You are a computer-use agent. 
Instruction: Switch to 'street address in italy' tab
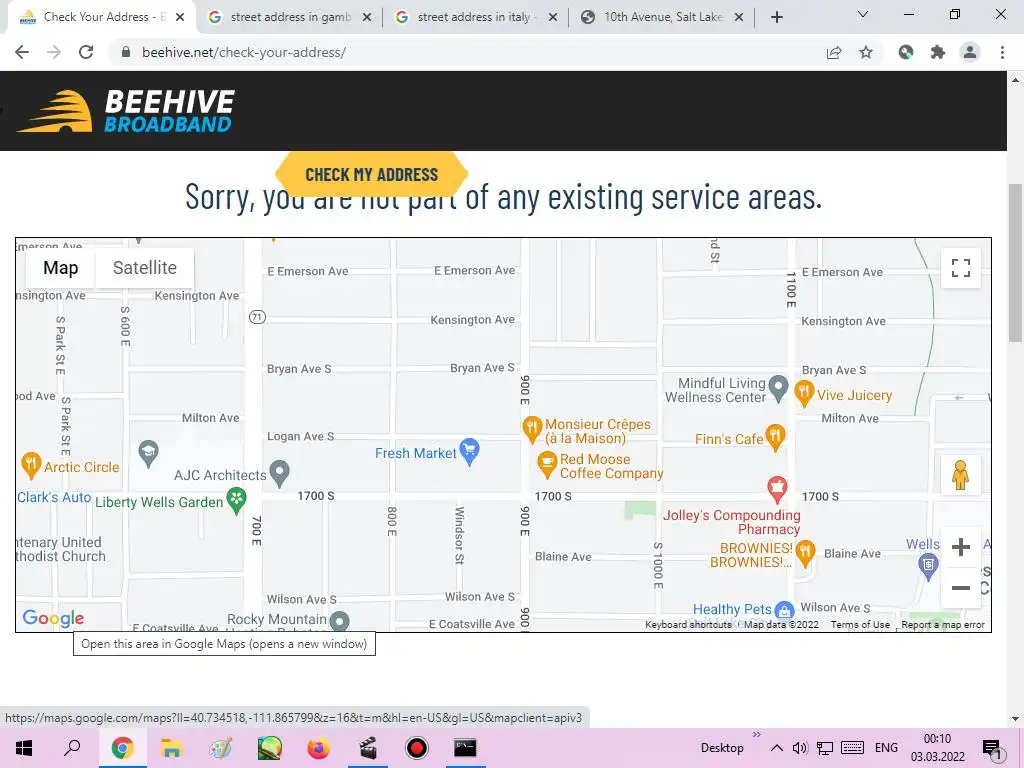[x=473, y=17]
